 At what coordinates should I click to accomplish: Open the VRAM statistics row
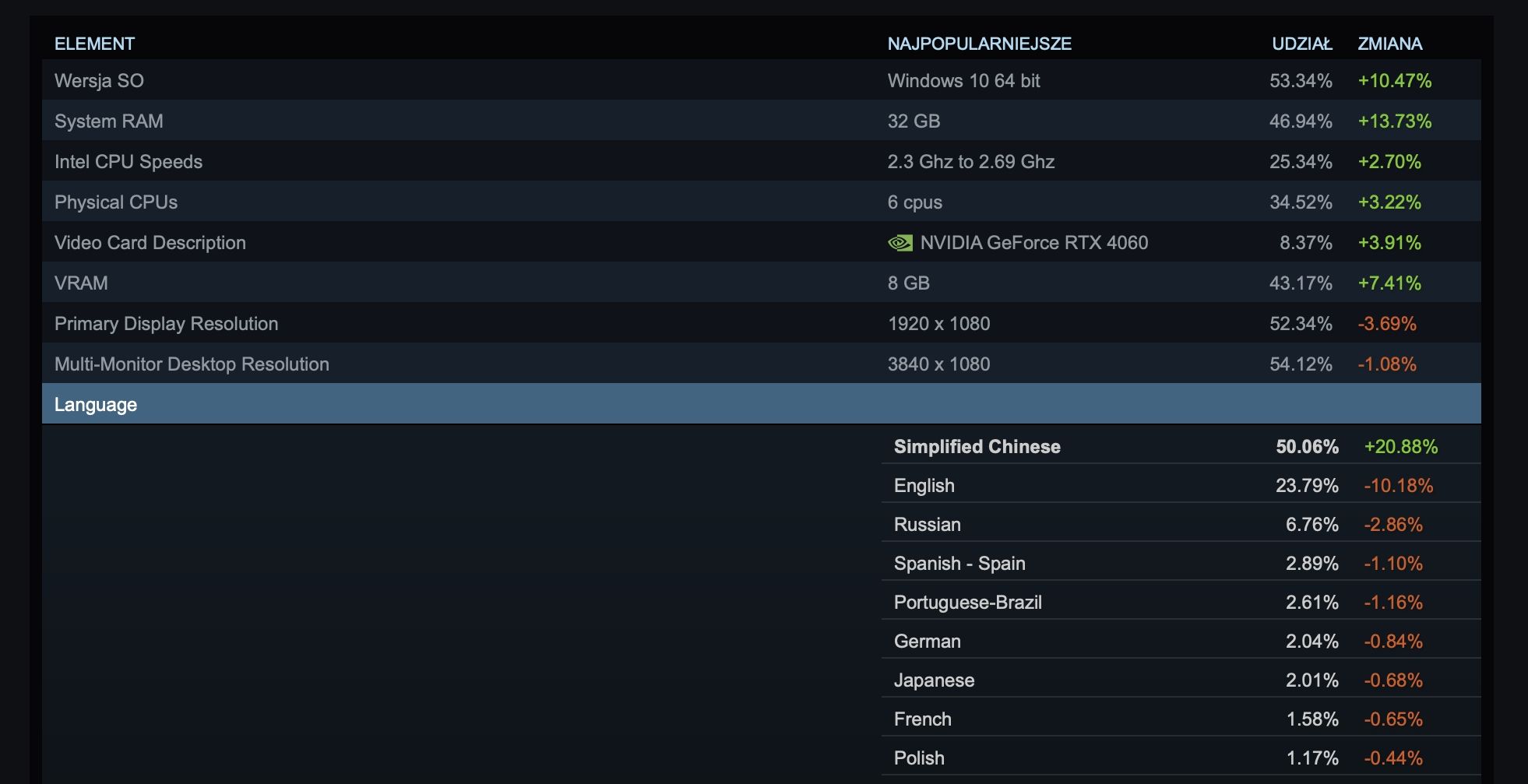coord(81,283)
